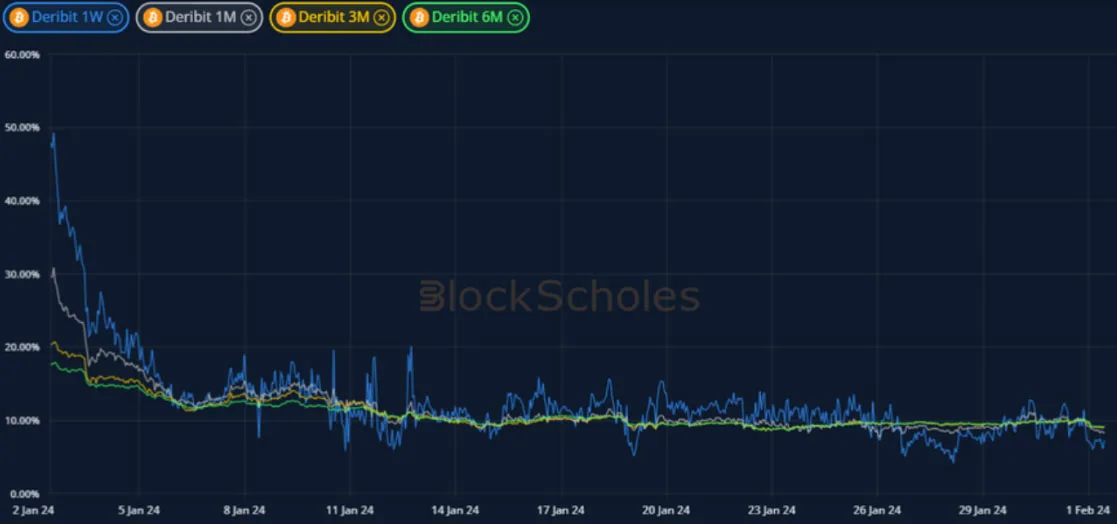Click the 8 Jan 24 date label
The height and width of the screenshot is (524, 1117).
pyautogui.click(x=244, y=510)
